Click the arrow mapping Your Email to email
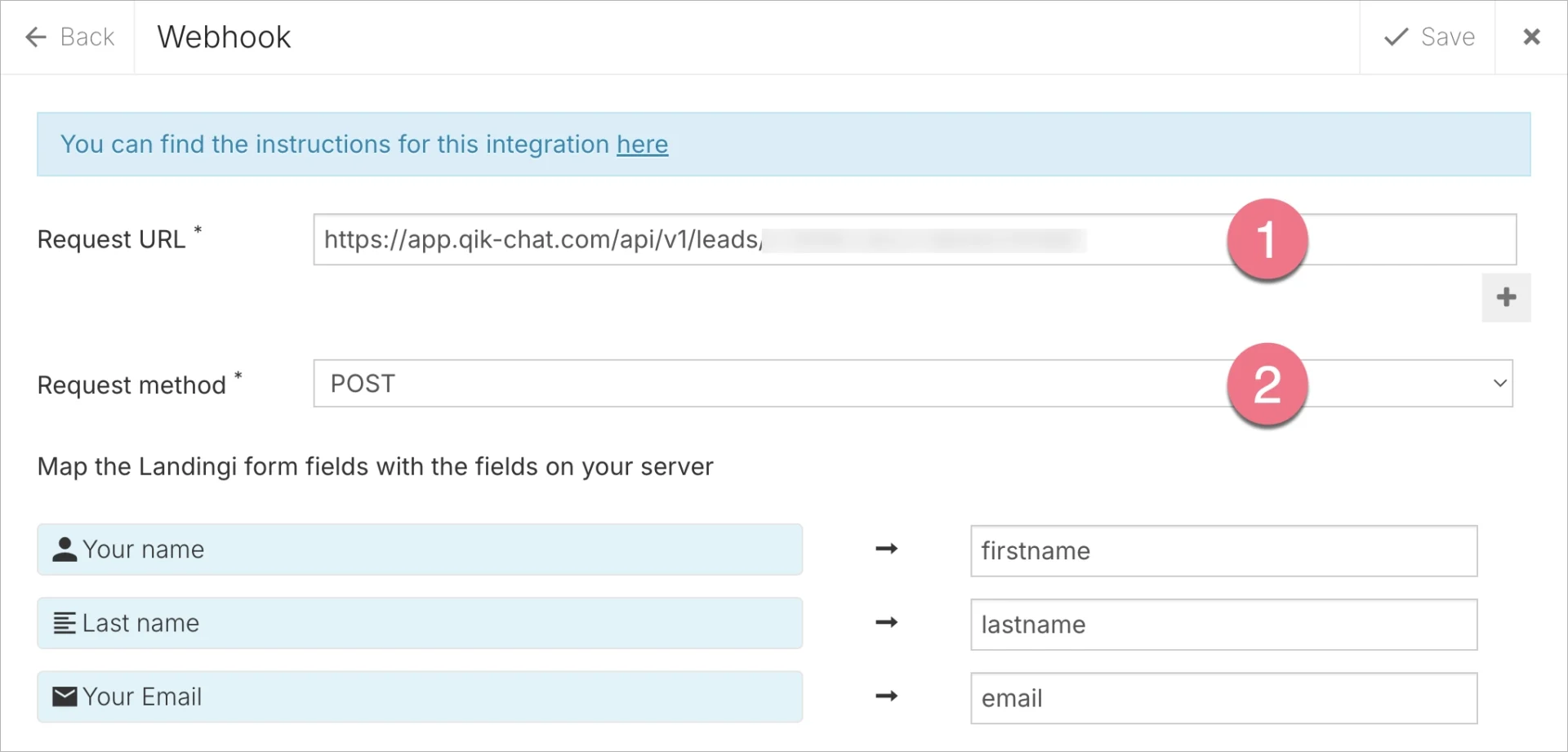 pos(886,696)
